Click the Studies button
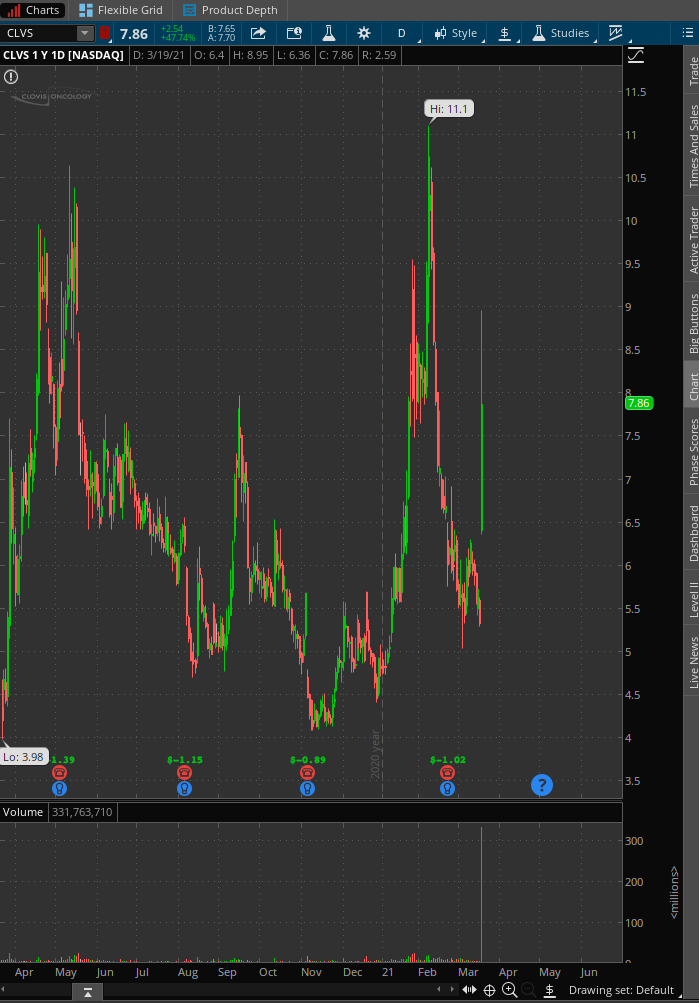 (560, 33)
